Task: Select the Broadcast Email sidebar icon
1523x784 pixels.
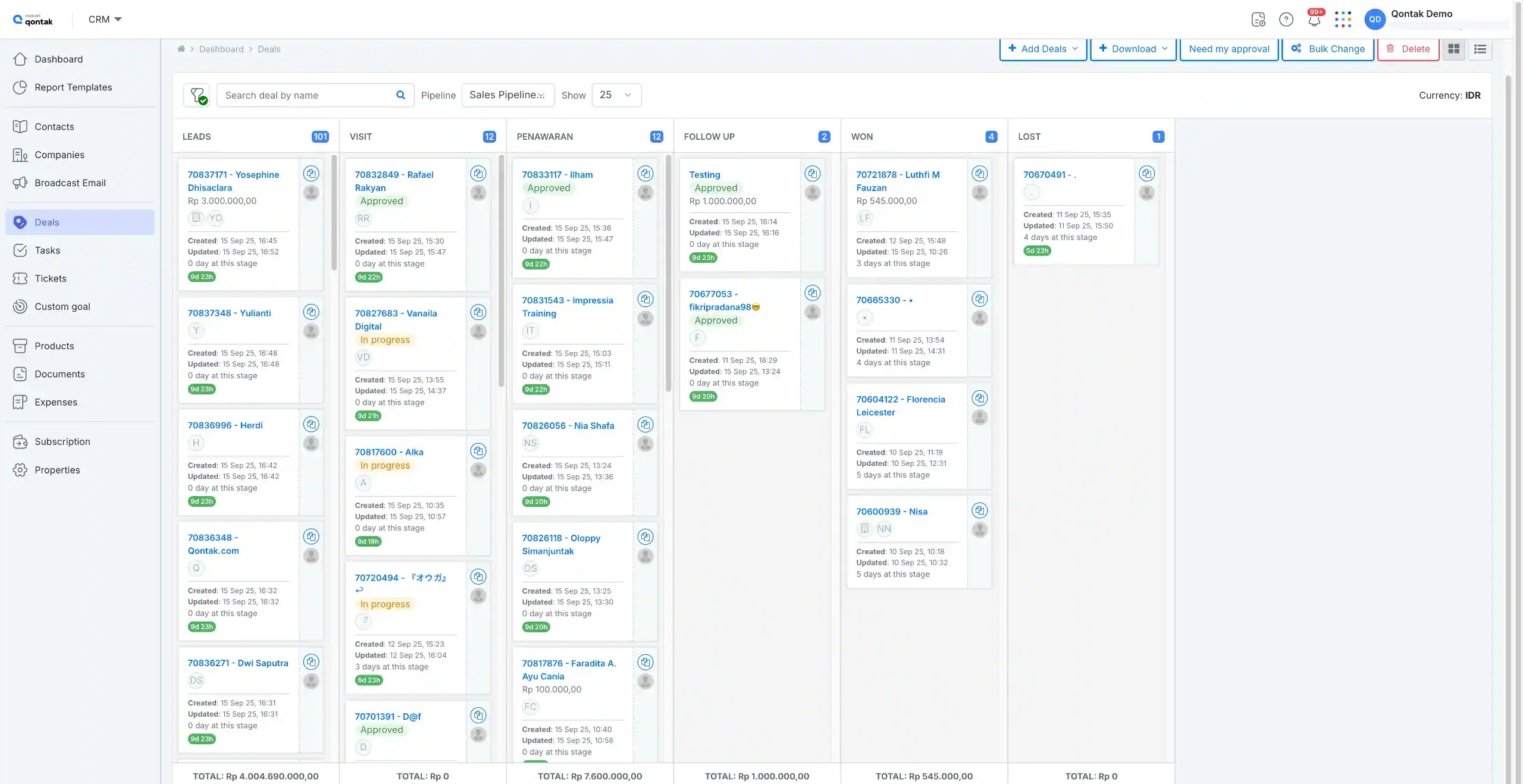Action: tap(20, 183)
